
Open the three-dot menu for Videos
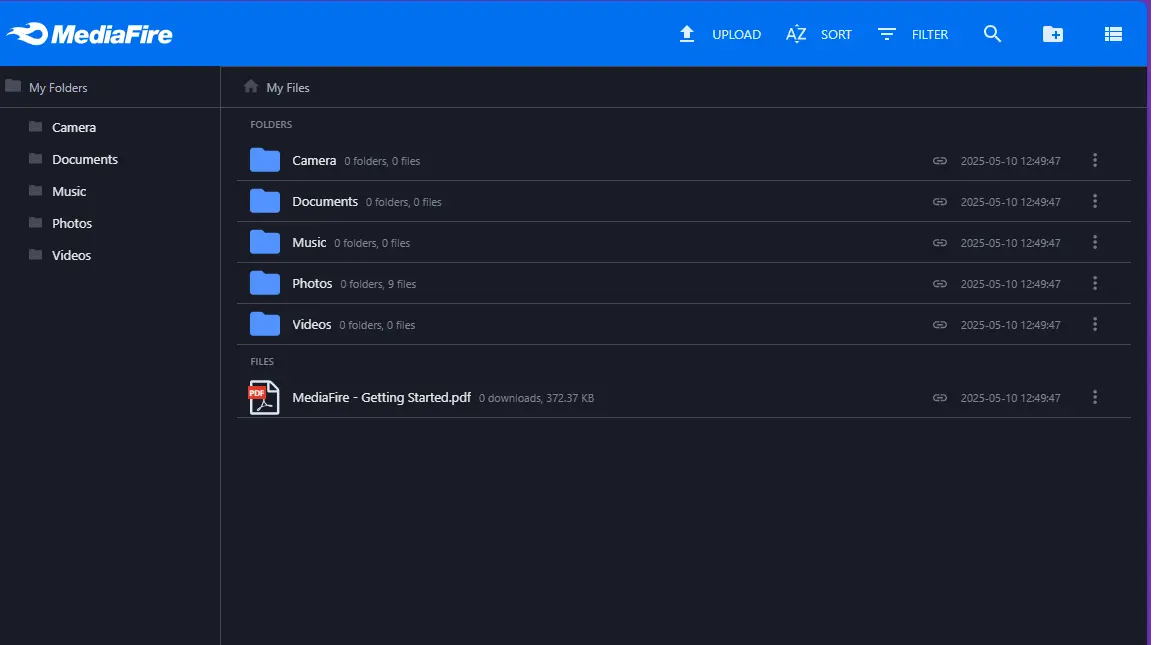(1095, 324)
